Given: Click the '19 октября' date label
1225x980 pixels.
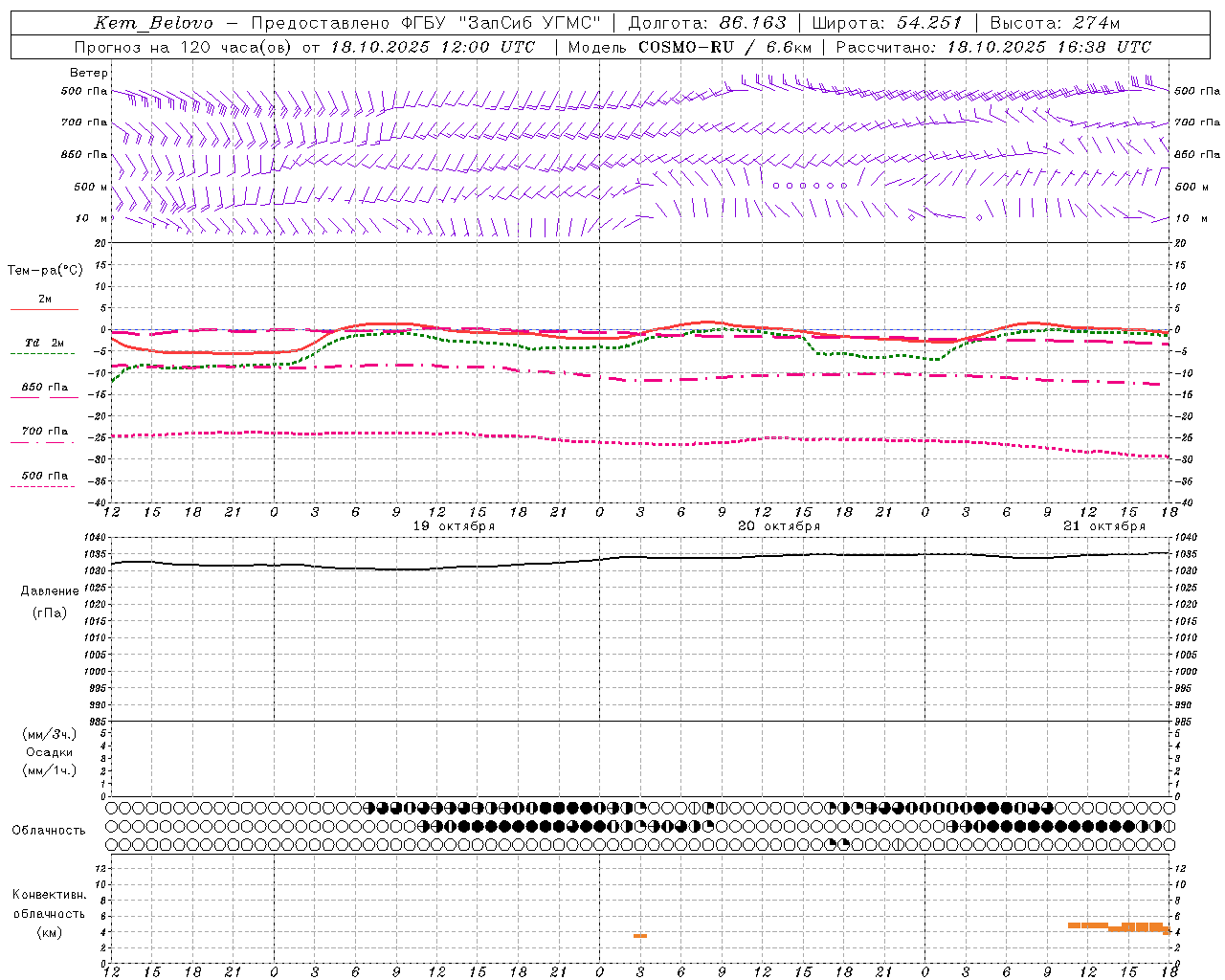Looking at the screenshot, I should pos(454,526).
